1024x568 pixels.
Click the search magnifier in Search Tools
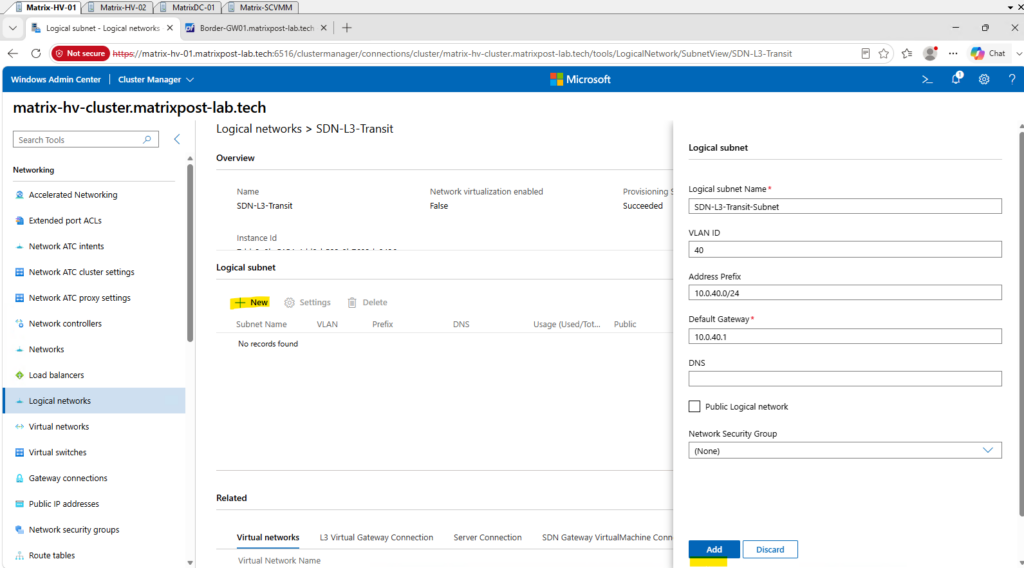147,140
